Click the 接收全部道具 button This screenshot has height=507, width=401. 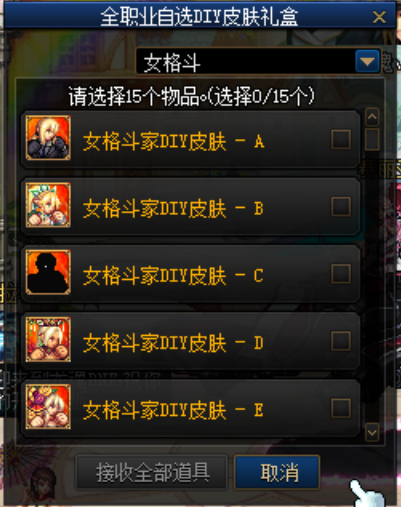[x=152, y=472]
